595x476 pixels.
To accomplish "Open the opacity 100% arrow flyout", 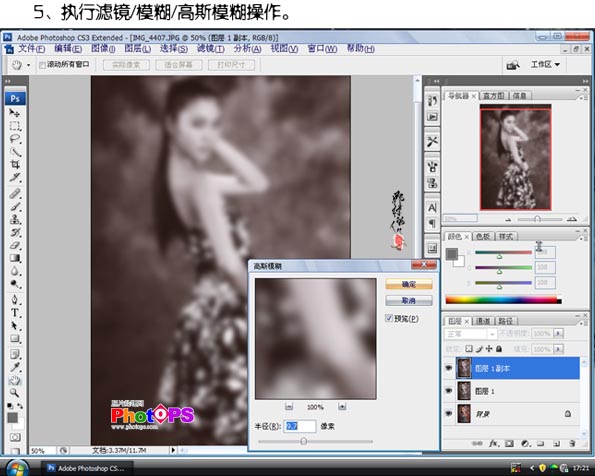I will point(558,334).
